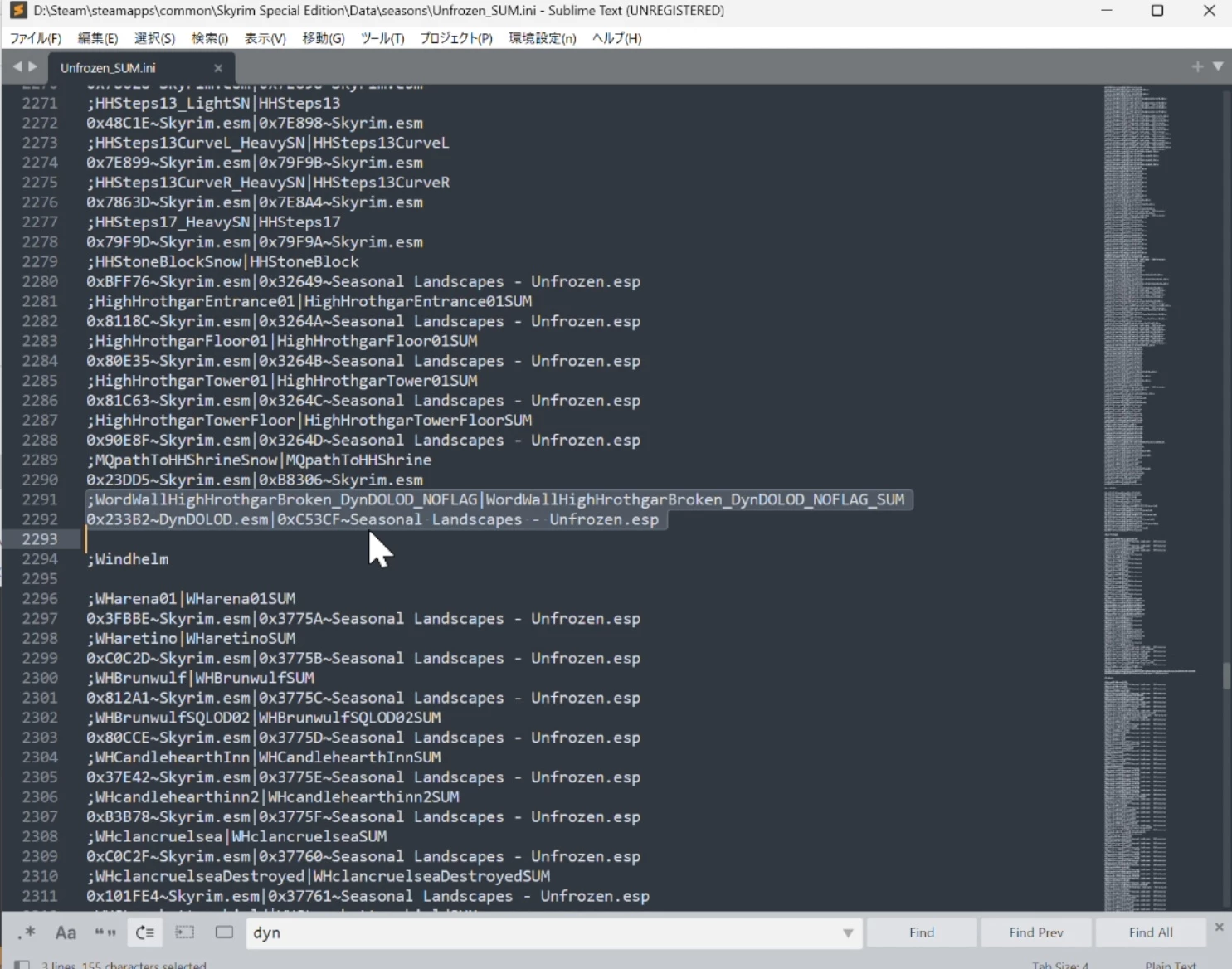Click Tab Size: 4 in status bar

pos(1059,965)
